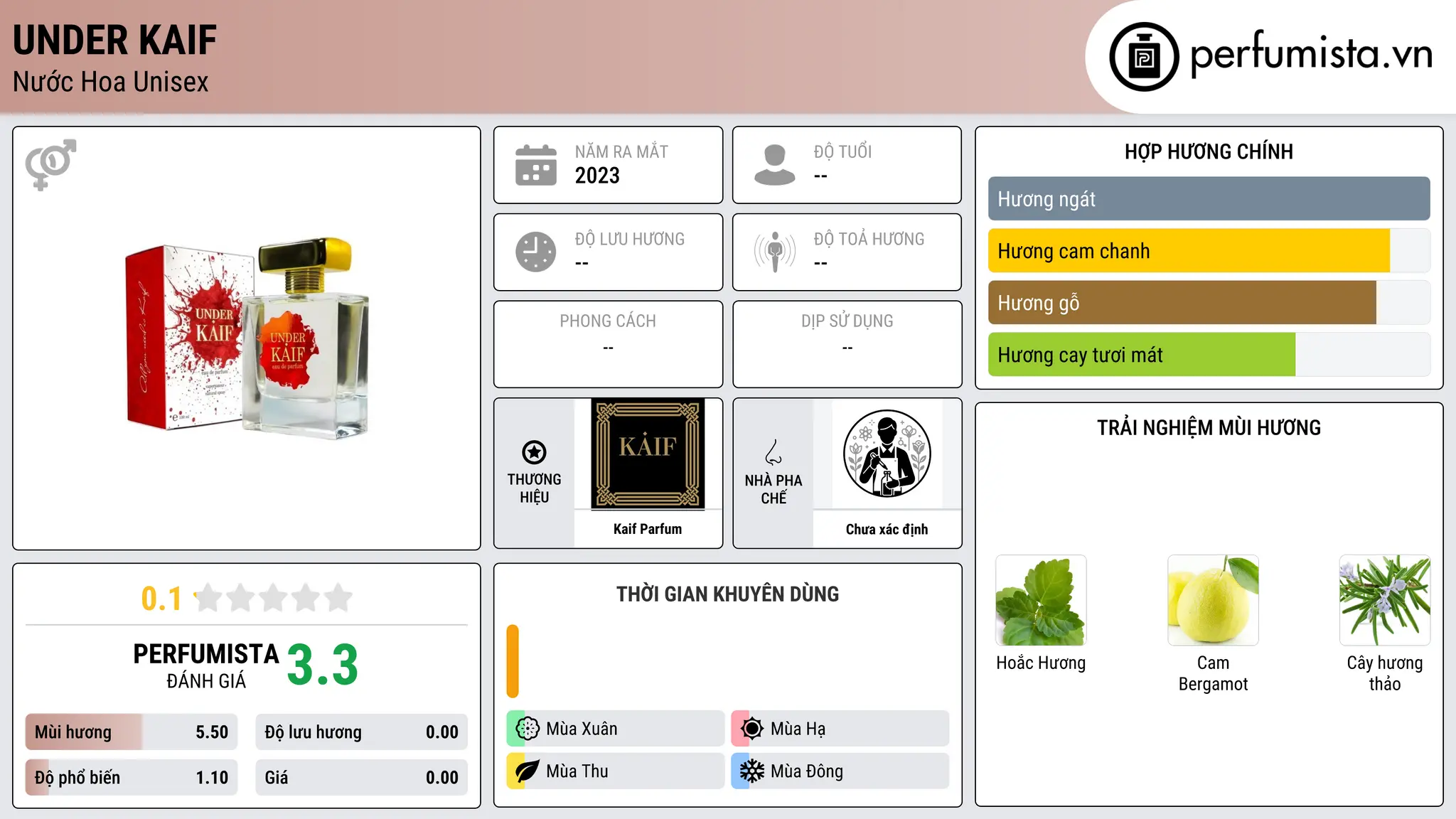Open the Kaif Parfum brand link

648,529
